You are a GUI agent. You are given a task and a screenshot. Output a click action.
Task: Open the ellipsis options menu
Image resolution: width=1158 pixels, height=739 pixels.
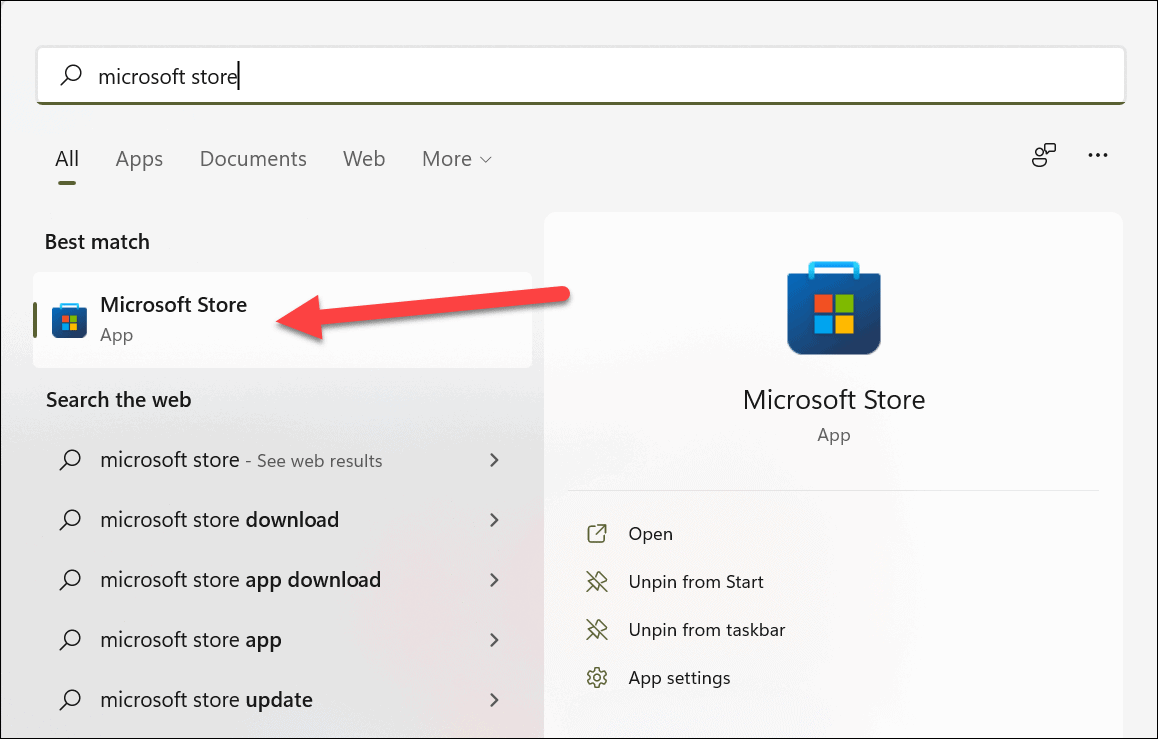1098,155
